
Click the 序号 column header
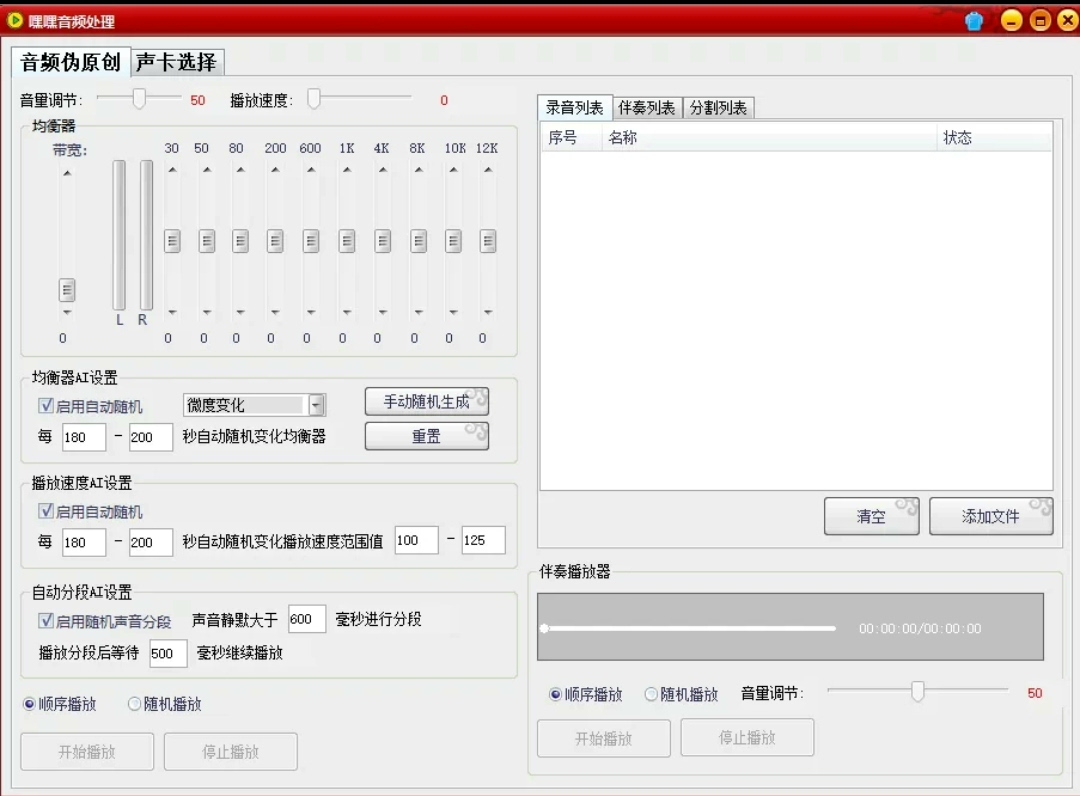(571, 137)
